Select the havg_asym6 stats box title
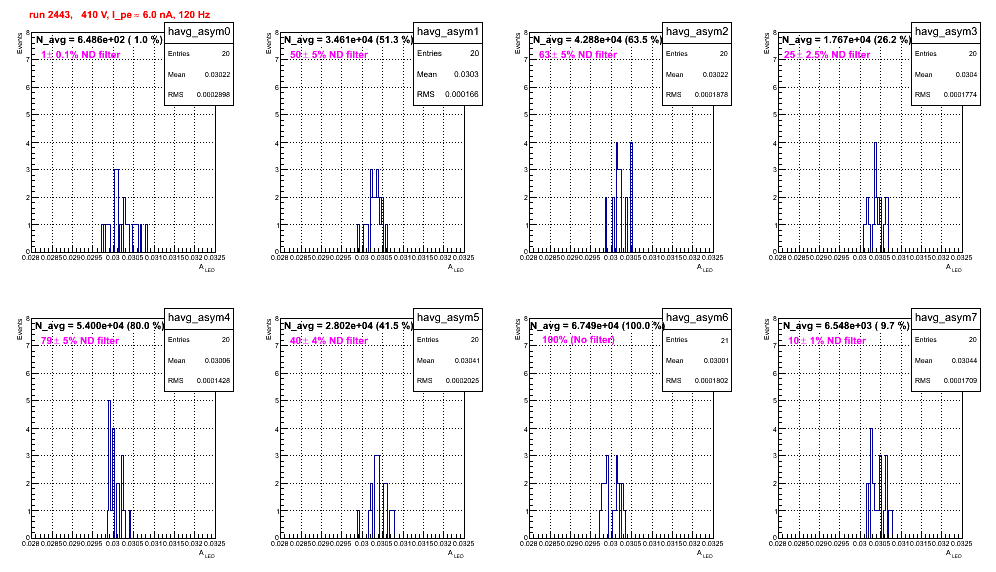 coord(697,318)
